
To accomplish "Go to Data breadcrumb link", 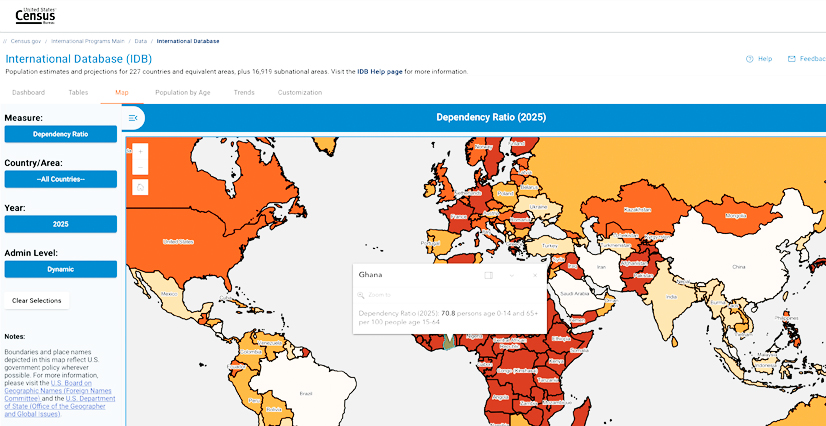I will coord(140,41).
